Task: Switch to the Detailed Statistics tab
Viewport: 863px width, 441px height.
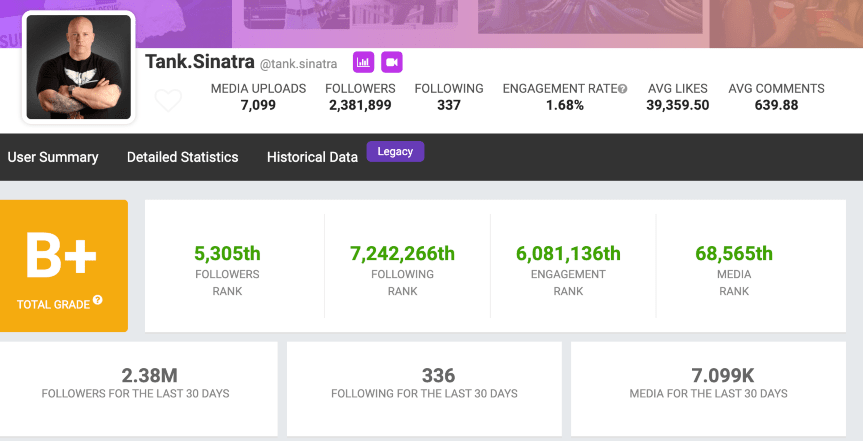Action: click(182, 157)
